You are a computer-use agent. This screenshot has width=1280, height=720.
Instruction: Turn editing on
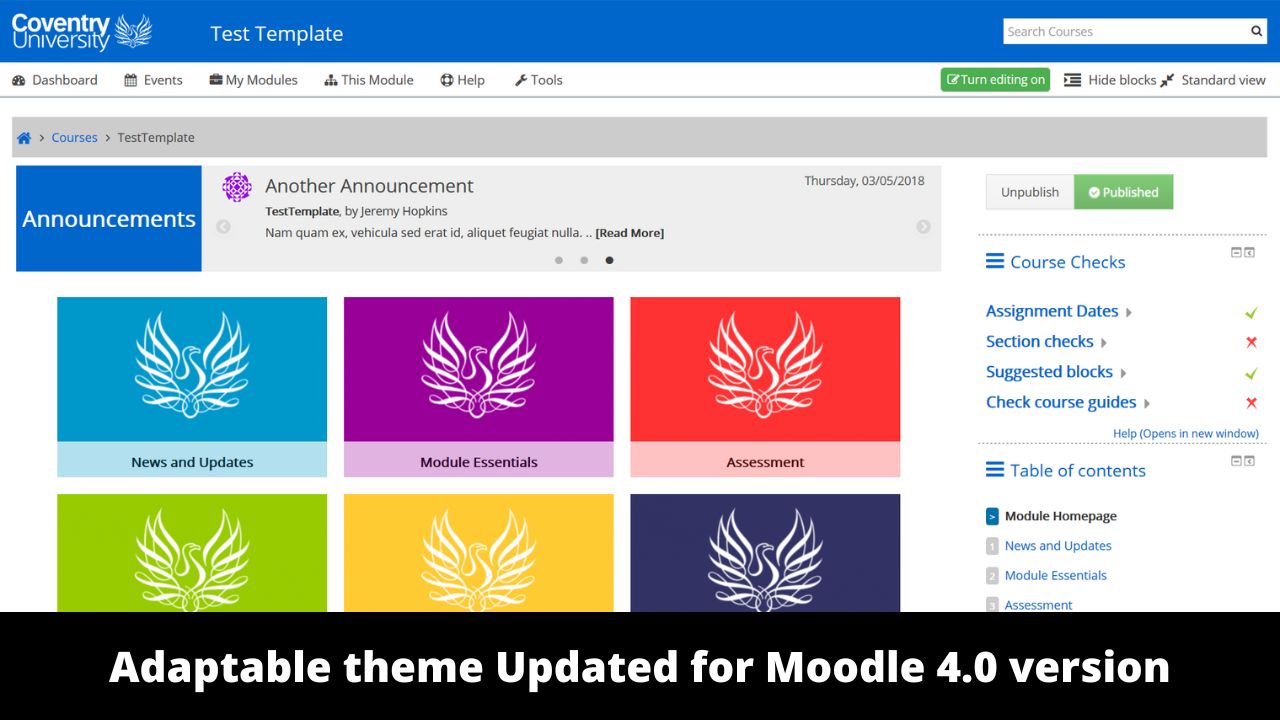click(995, 80)
